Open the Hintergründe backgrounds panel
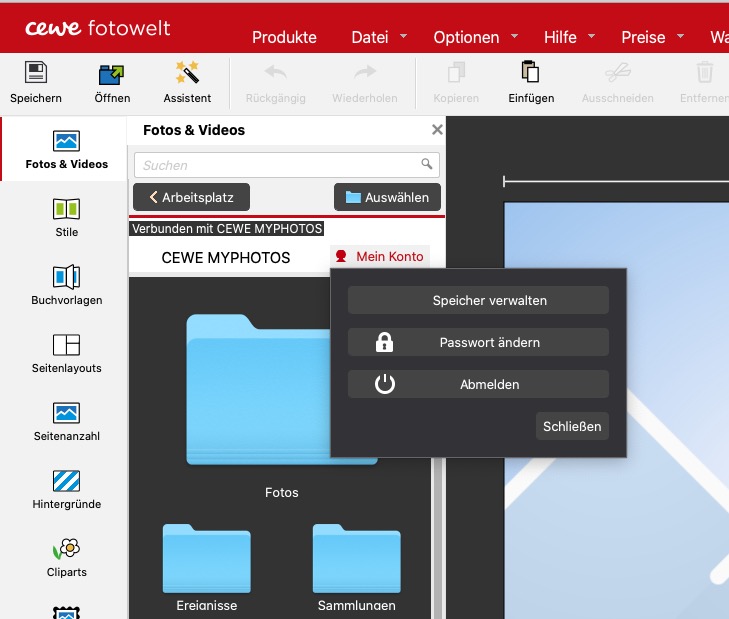This screenshot has width=729, height=619. click(x=66, y=490)
